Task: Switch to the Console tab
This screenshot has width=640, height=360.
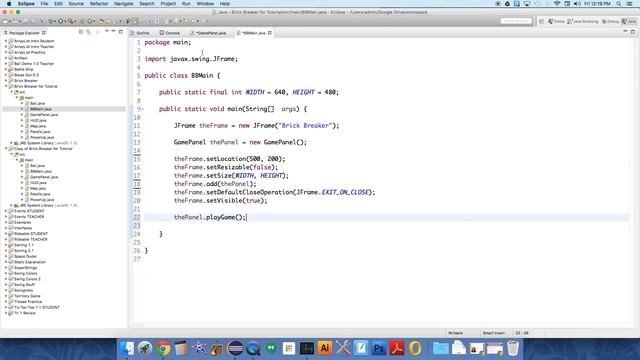Action: [x=170, y=33]
